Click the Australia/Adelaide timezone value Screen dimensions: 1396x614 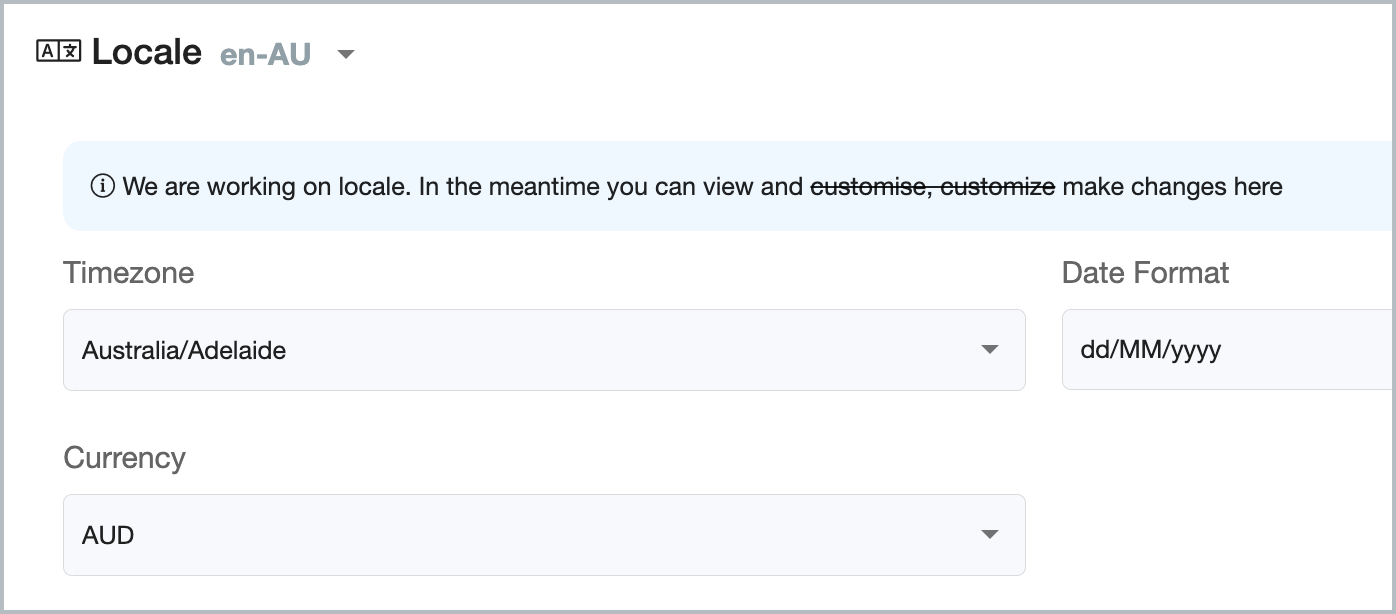click(x=184, y=351)
